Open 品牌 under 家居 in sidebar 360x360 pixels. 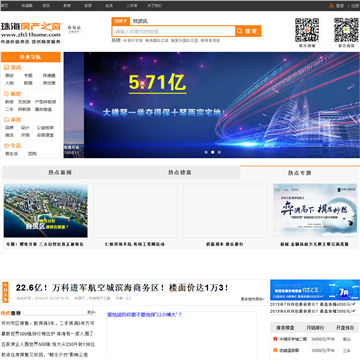pos(9,128)
